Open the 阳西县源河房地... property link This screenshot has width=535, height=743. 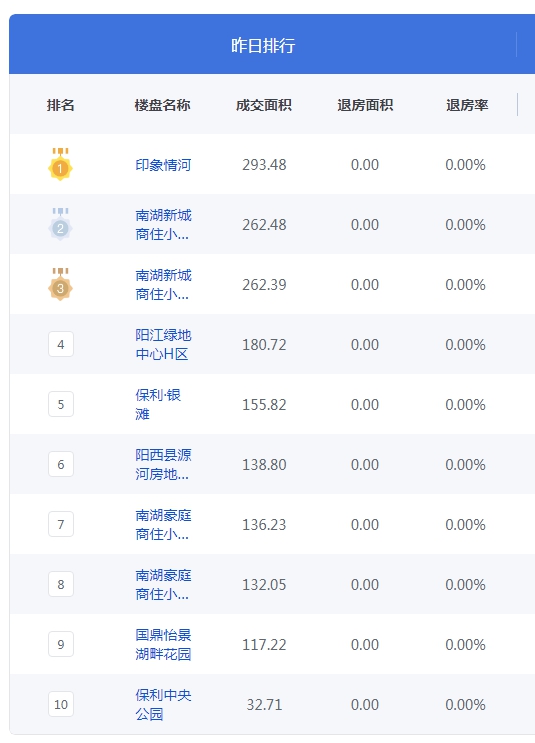click(x=163, y=464)
